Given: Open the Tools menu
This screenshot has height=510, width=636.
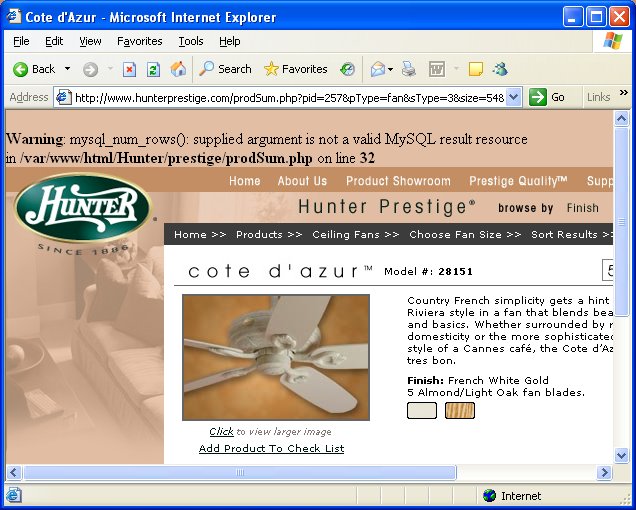Looking at the screenshot, I should point(191,41).
